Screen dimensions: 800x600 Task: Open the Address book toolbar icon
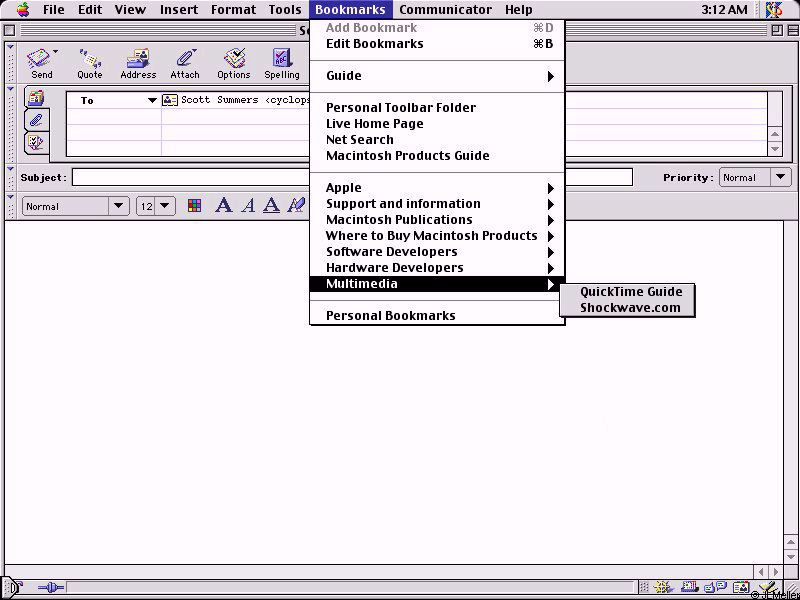pos(138,58)
